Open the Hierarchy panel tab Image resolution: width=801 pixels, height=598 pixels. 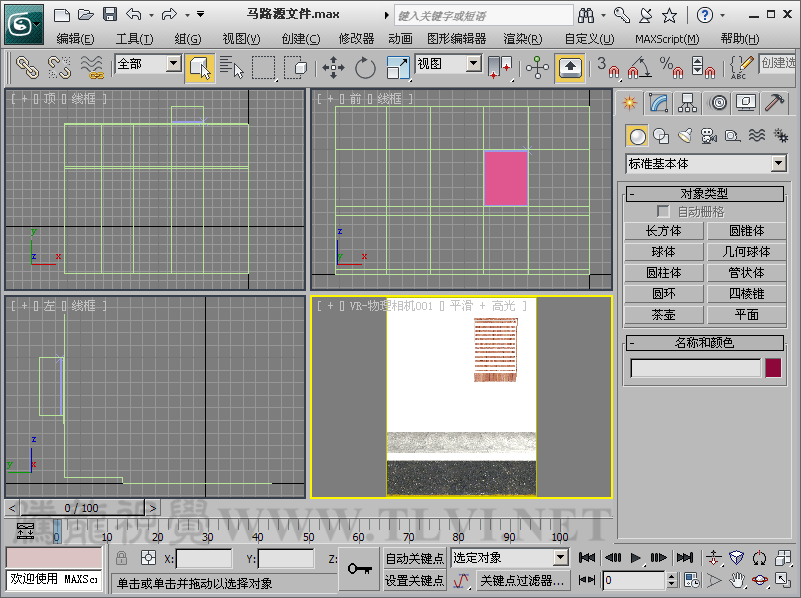coord(687,103)
